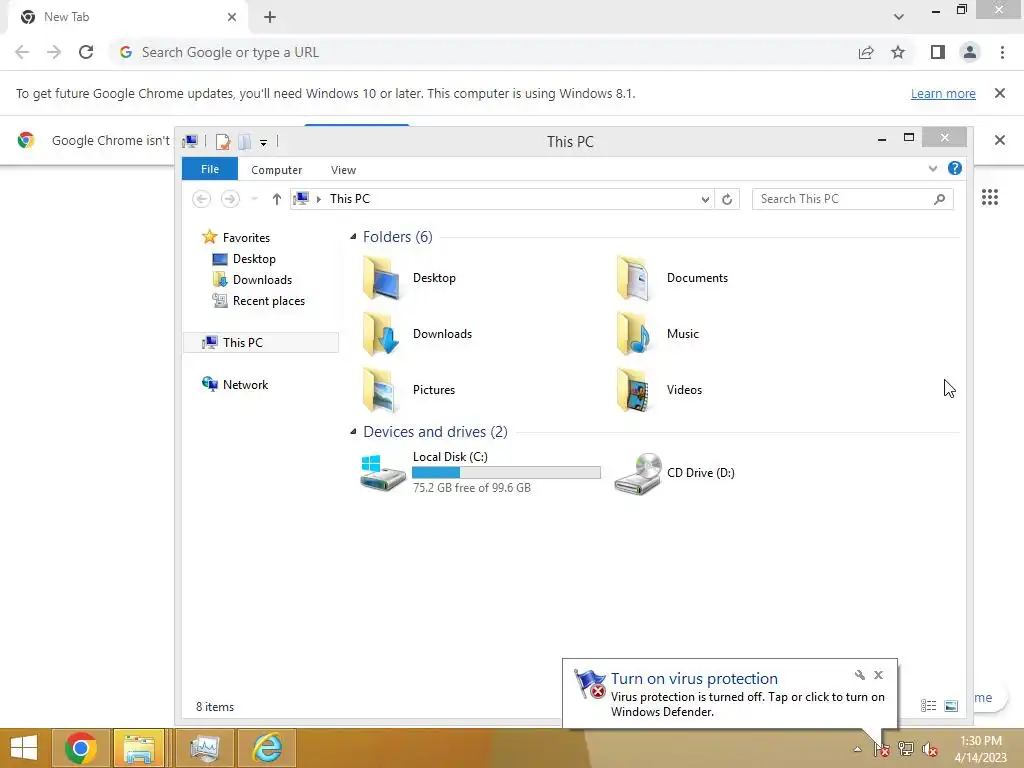Click the Properties quick access toolbar icon

(223, 142)
